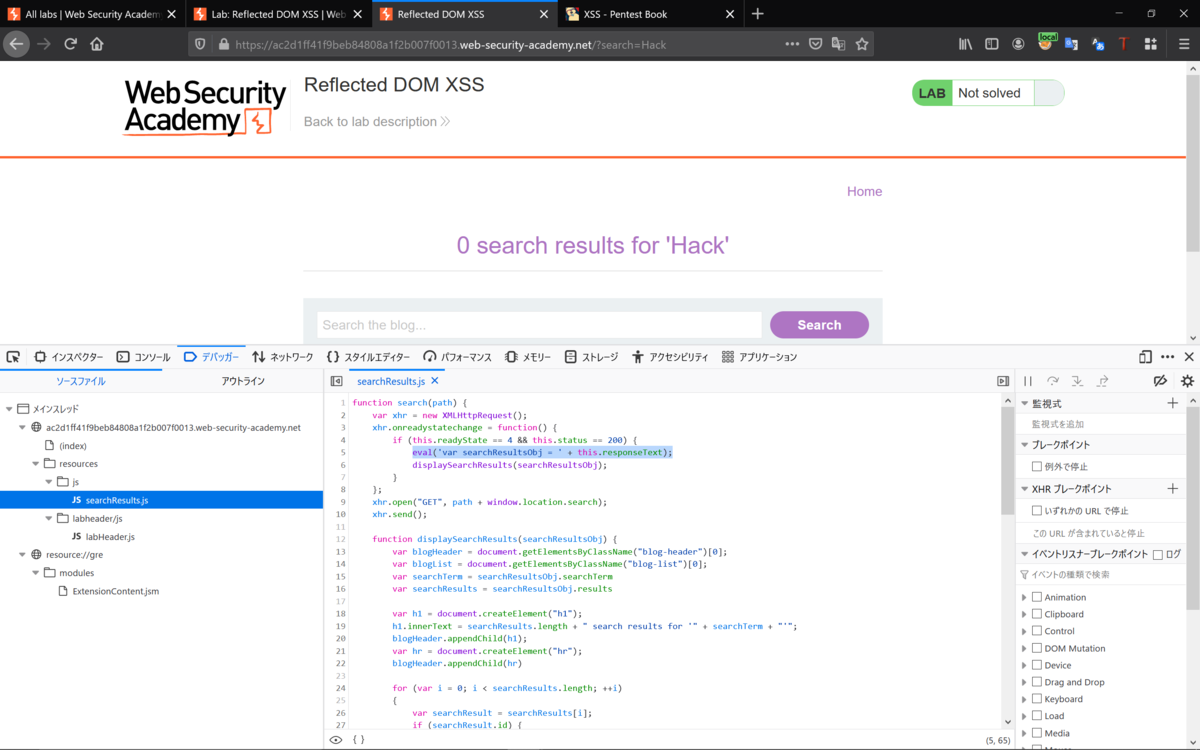Viewport: 1200px width, 750px height.
Task: Switch to the ネットワーク DevTools tab
Action: 283,357
